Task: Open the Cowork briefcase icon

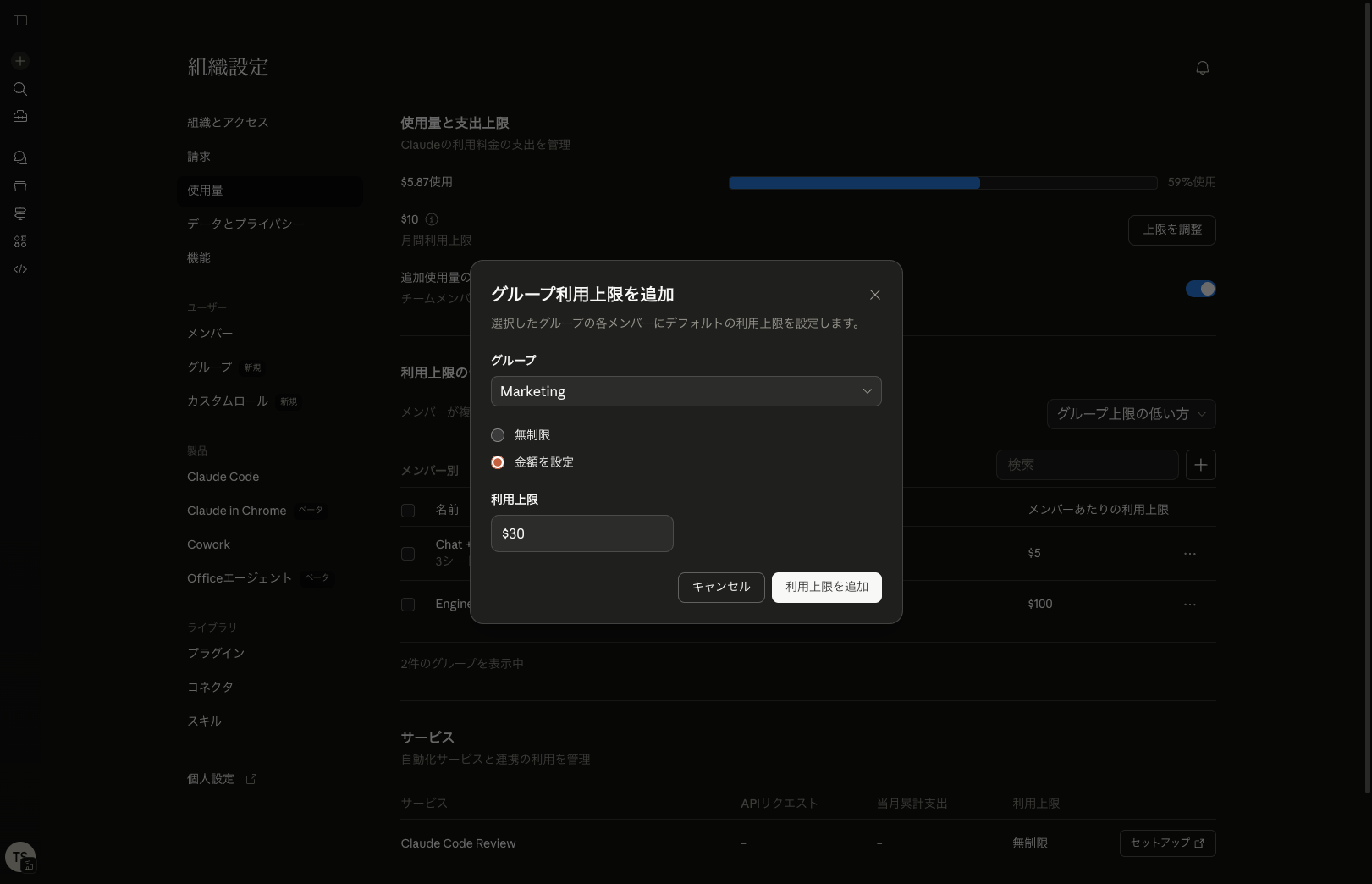Action: pyautogui.click(x=20, y=116)
